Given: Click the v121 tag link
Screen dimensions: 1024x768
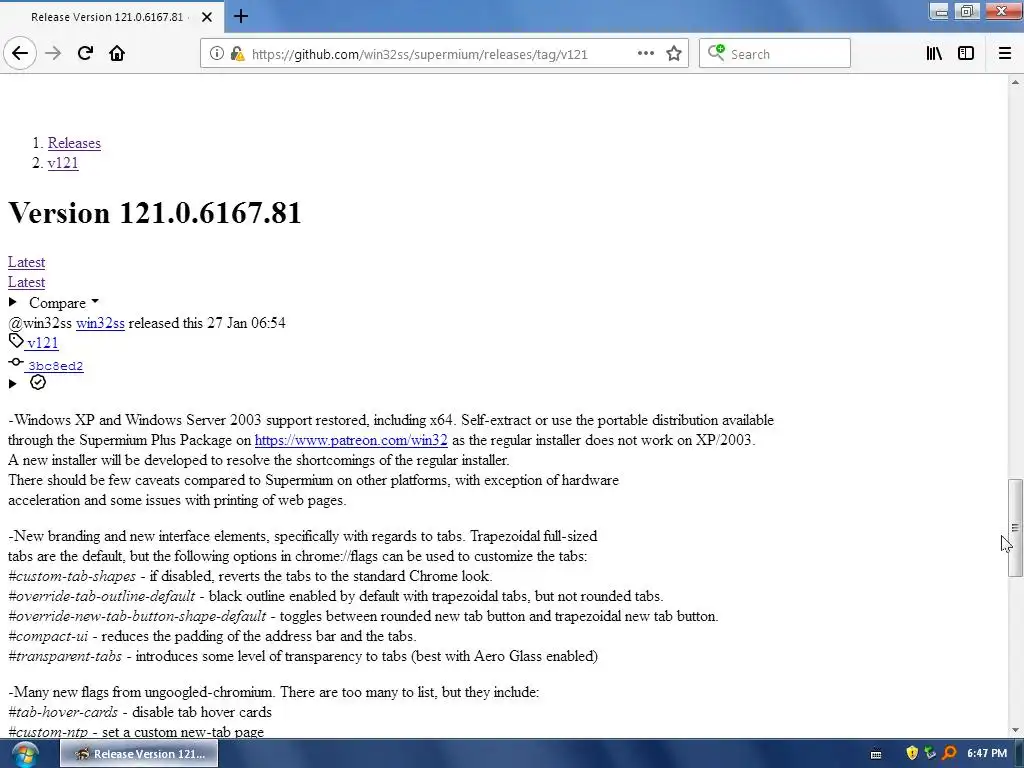Looking at the screenshot, I should 42,343.
